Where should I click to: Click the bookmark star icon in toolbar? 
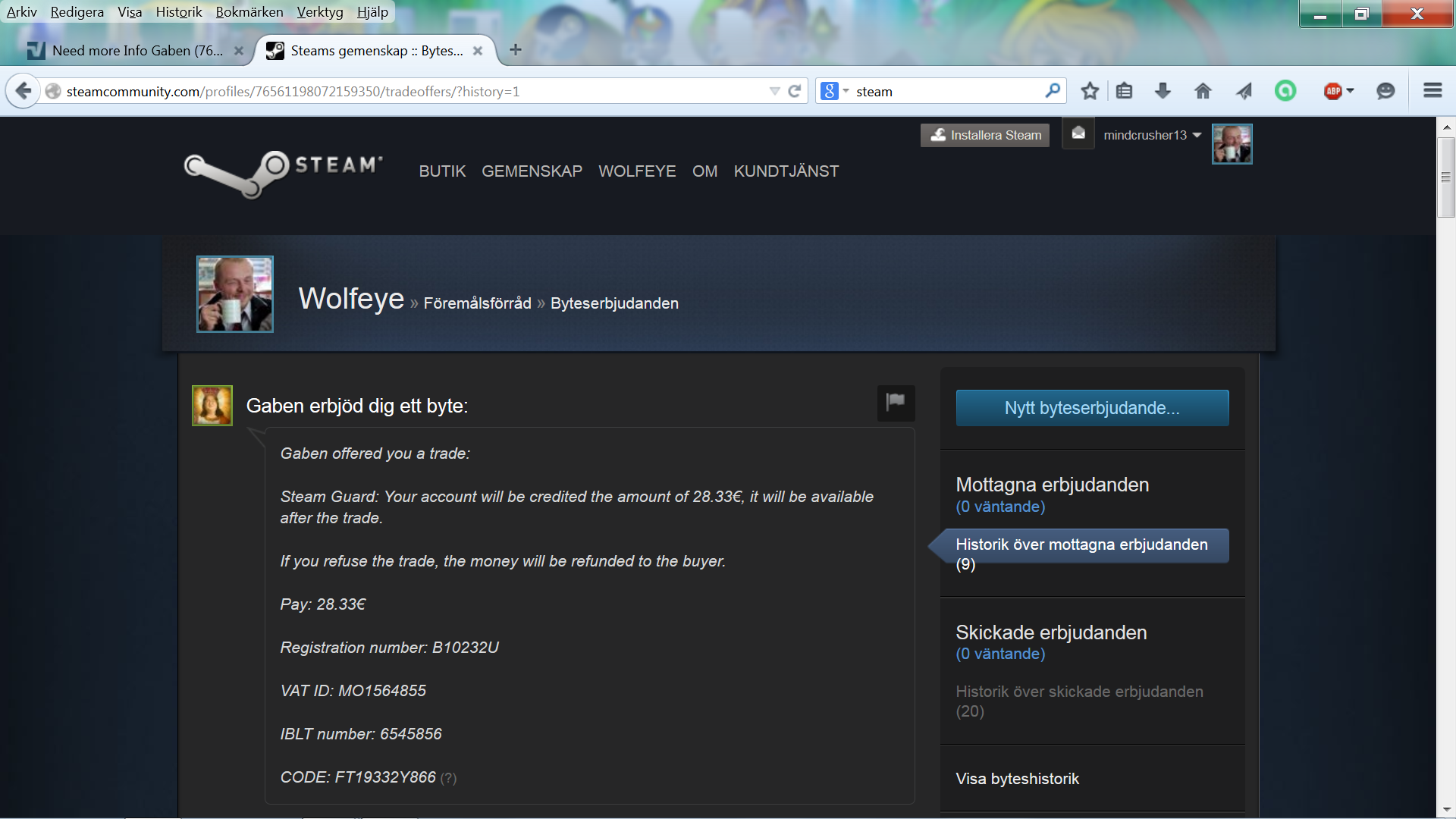(x=1090, y=91)
